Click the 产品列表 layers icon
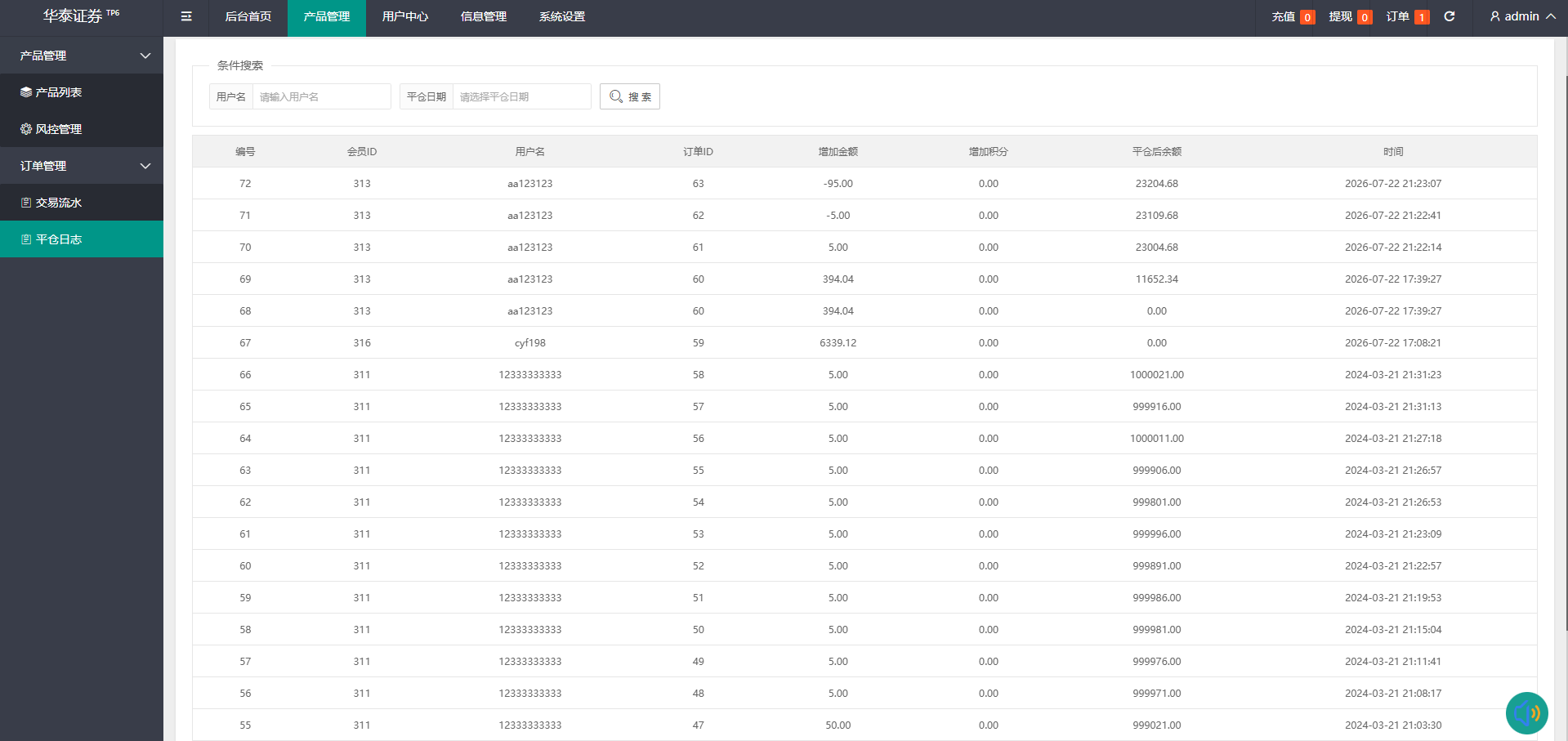The width and height of the screenshot is (1568, 741). coord(26,92)
